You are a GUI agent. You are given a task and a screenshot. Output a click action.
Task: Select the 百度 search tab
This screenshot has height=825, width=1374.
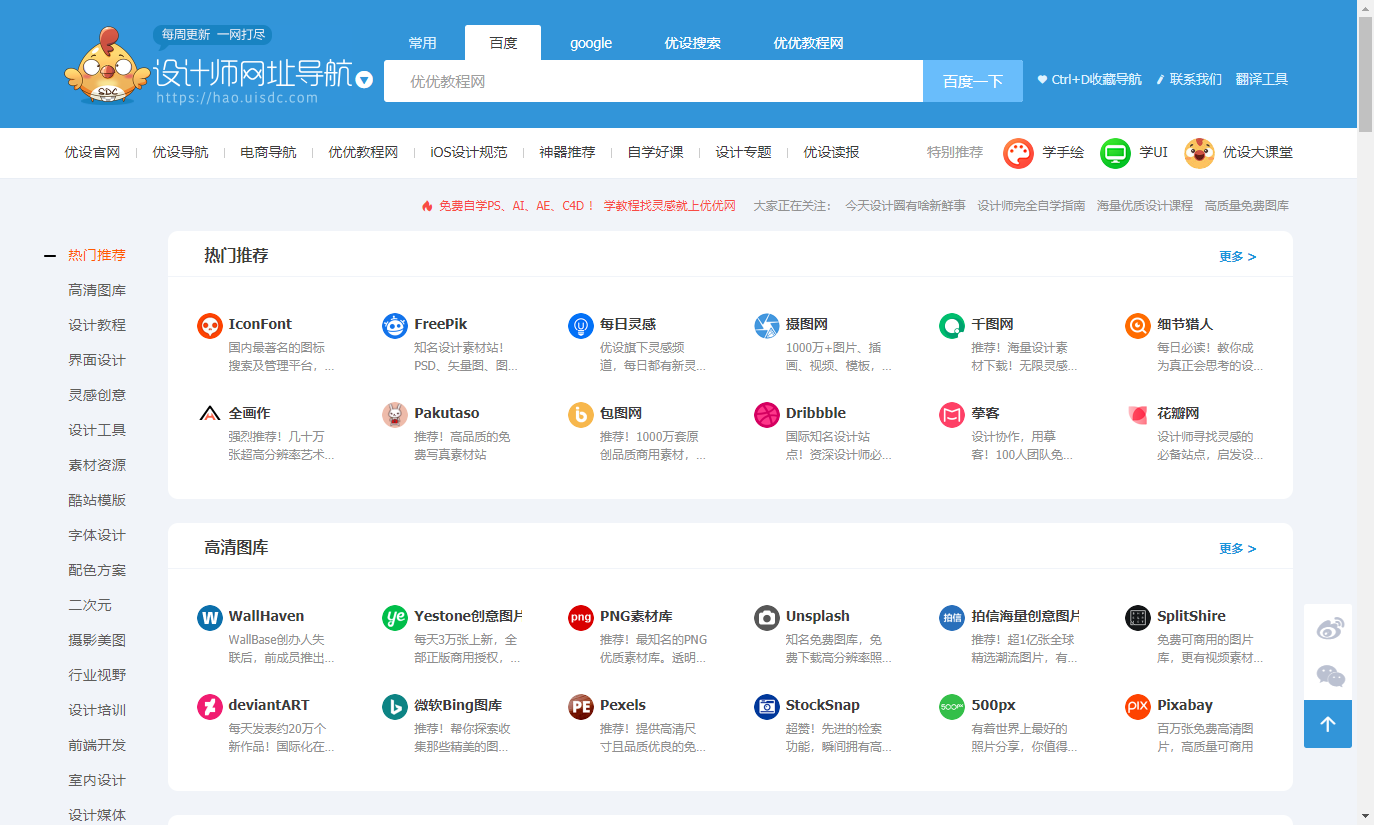[503, 43]
